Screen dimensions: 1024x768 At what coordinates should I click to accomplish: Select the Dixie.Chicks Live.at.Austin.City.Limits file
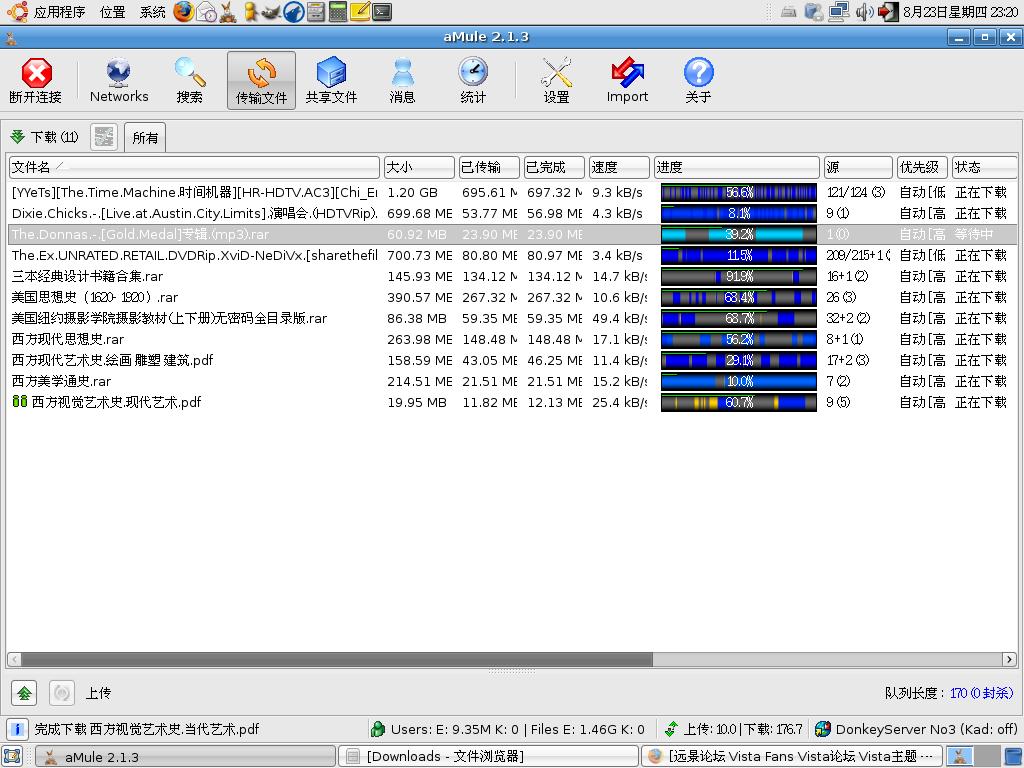click(512, 213)
